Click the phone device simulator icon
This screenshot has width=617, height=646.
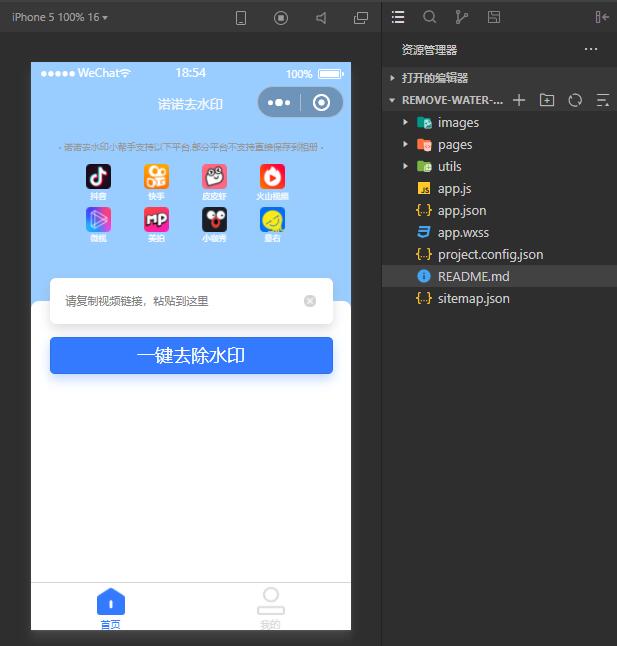[x=241, y=18]
